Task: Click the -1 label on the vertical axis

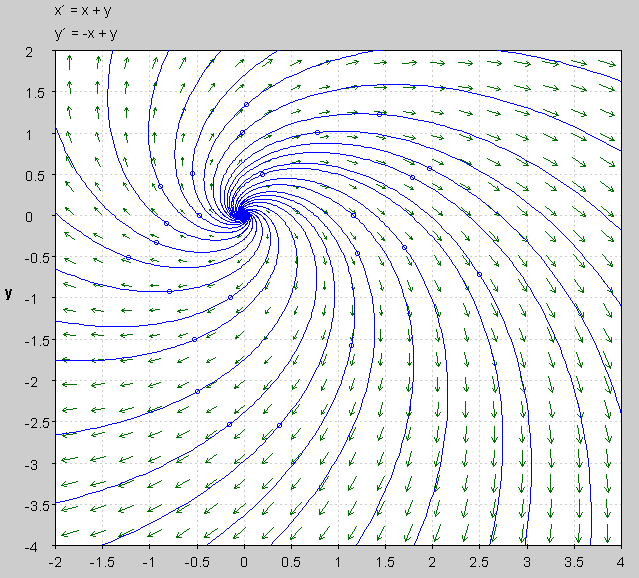Action: point(31,299)
